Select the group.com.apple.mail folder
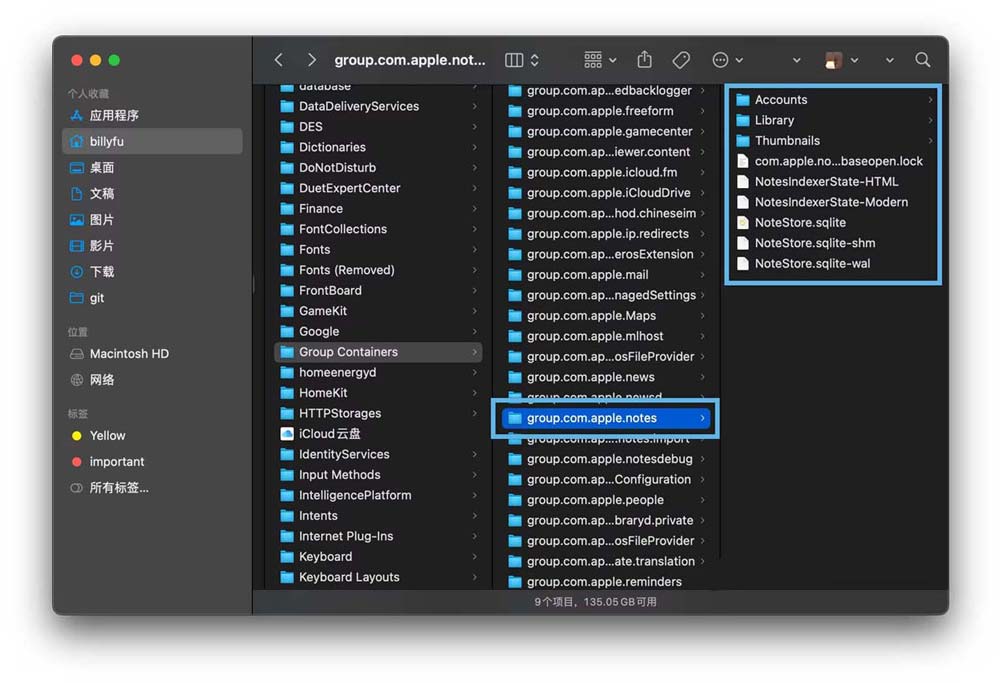 coord(587,275)
